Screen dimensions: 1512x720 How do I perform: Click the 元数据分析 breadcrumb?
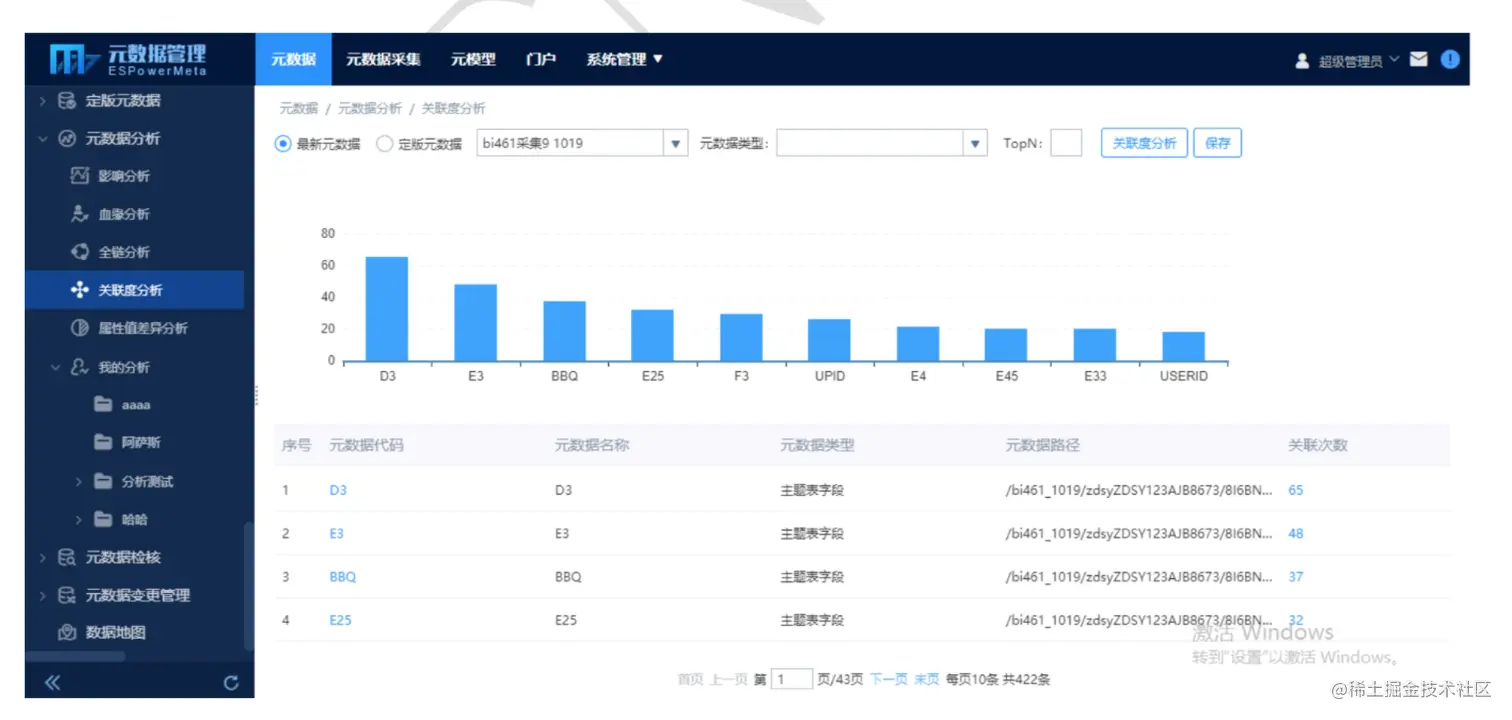tap(370, 108)
